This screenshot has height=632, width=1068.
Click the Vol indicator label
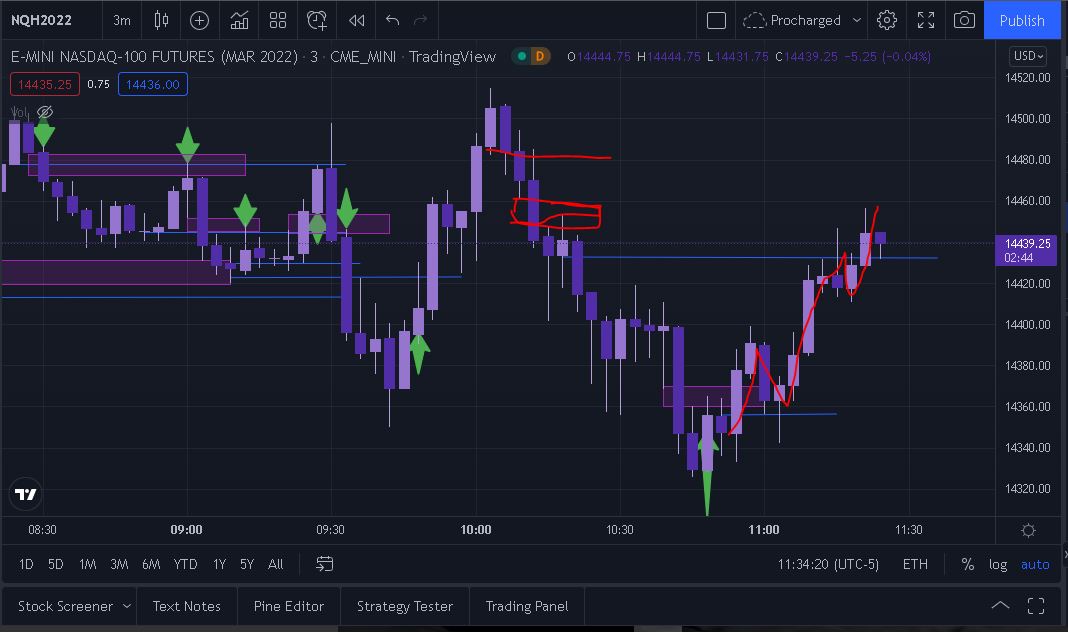[x=19, y=112]
